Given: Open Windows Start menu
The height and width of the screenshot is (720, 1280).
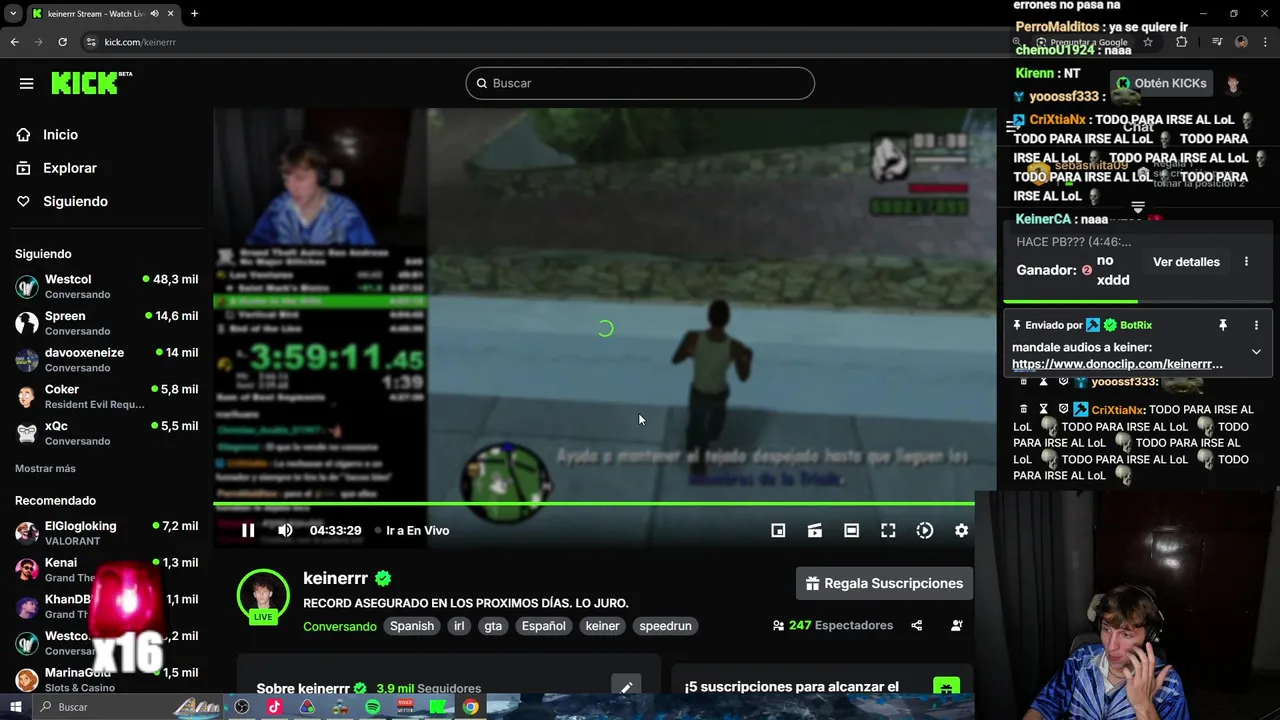Looking at the screenshot, I should click(15, 707).
